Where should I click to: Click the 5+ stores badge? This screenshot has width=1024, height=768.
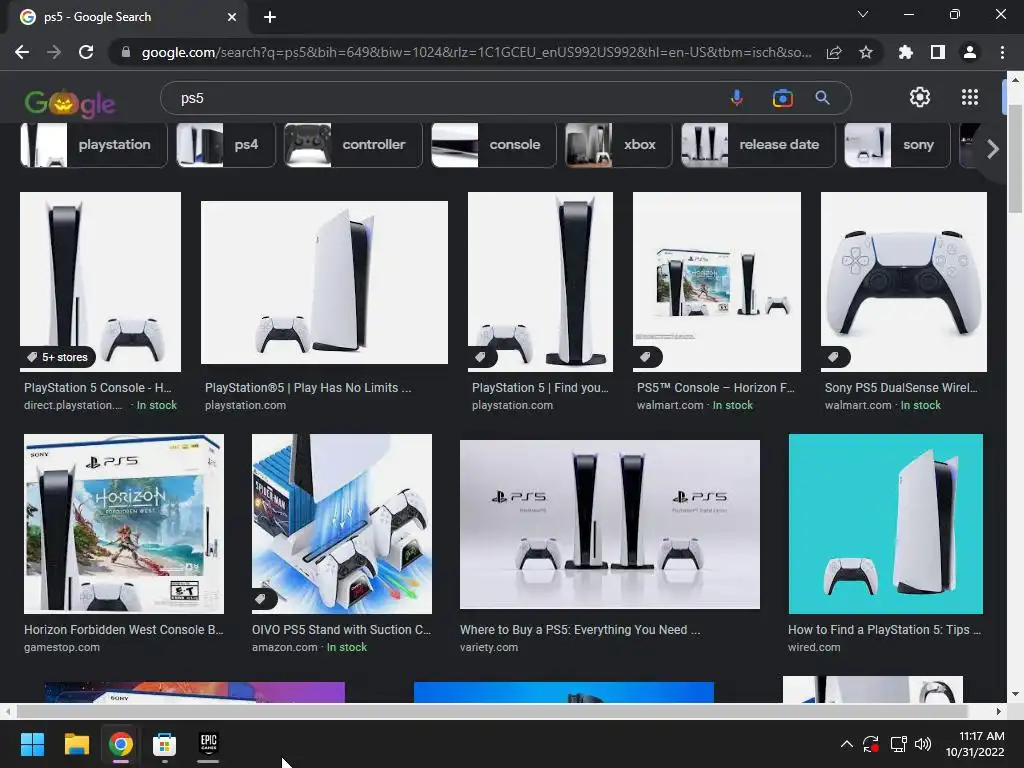[57, 357]
